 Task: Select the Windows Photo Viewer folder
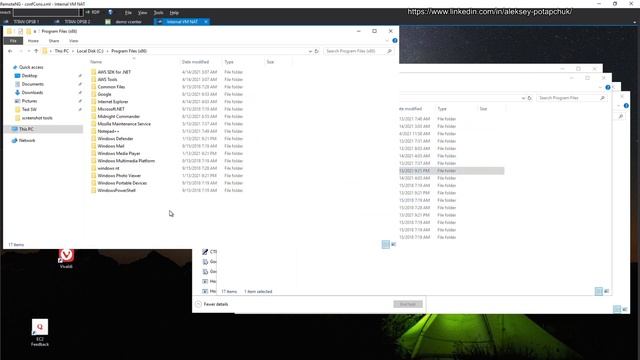(119, 176)
